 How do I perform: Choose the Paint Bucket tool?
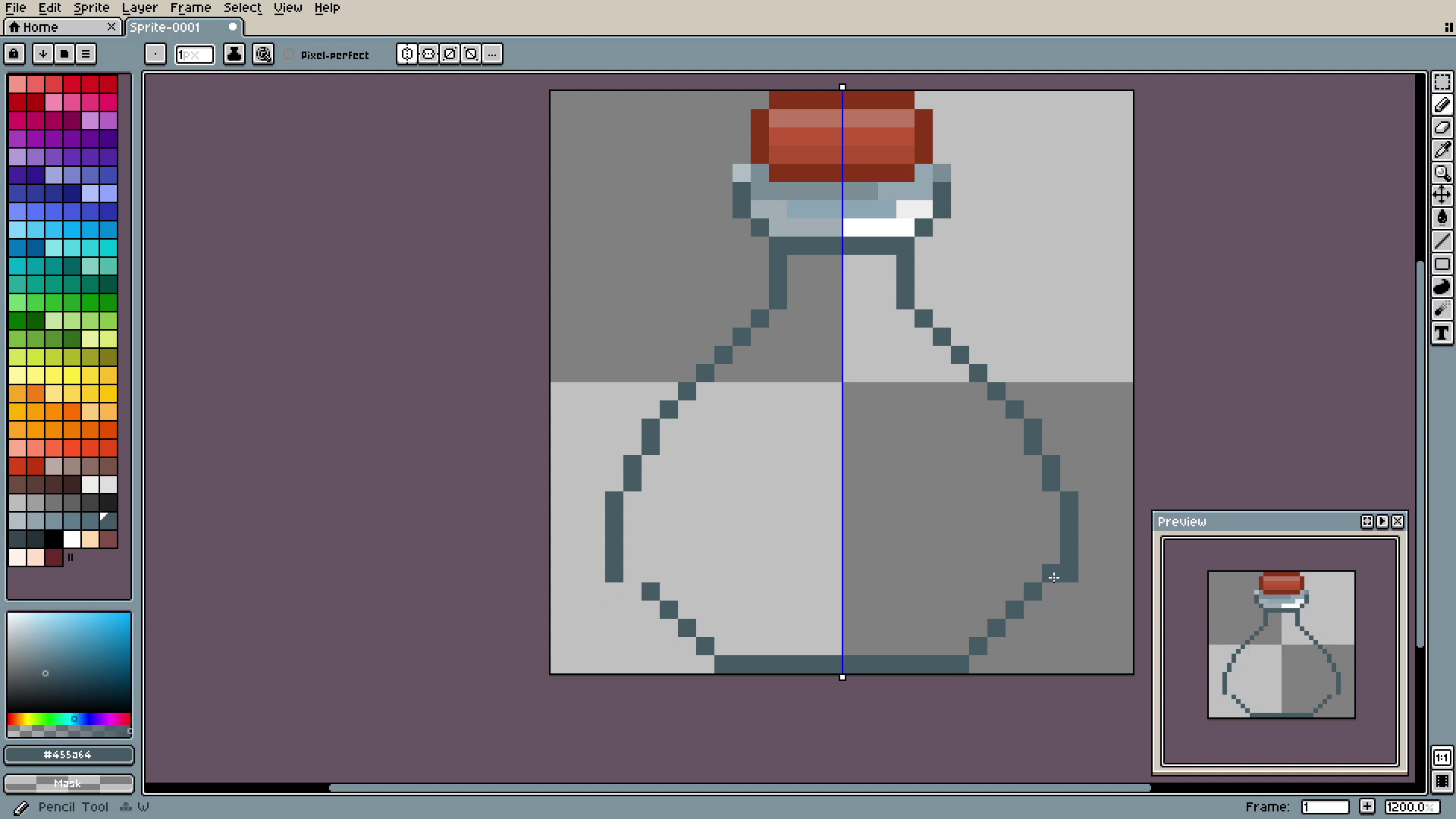click(1442, 218)
